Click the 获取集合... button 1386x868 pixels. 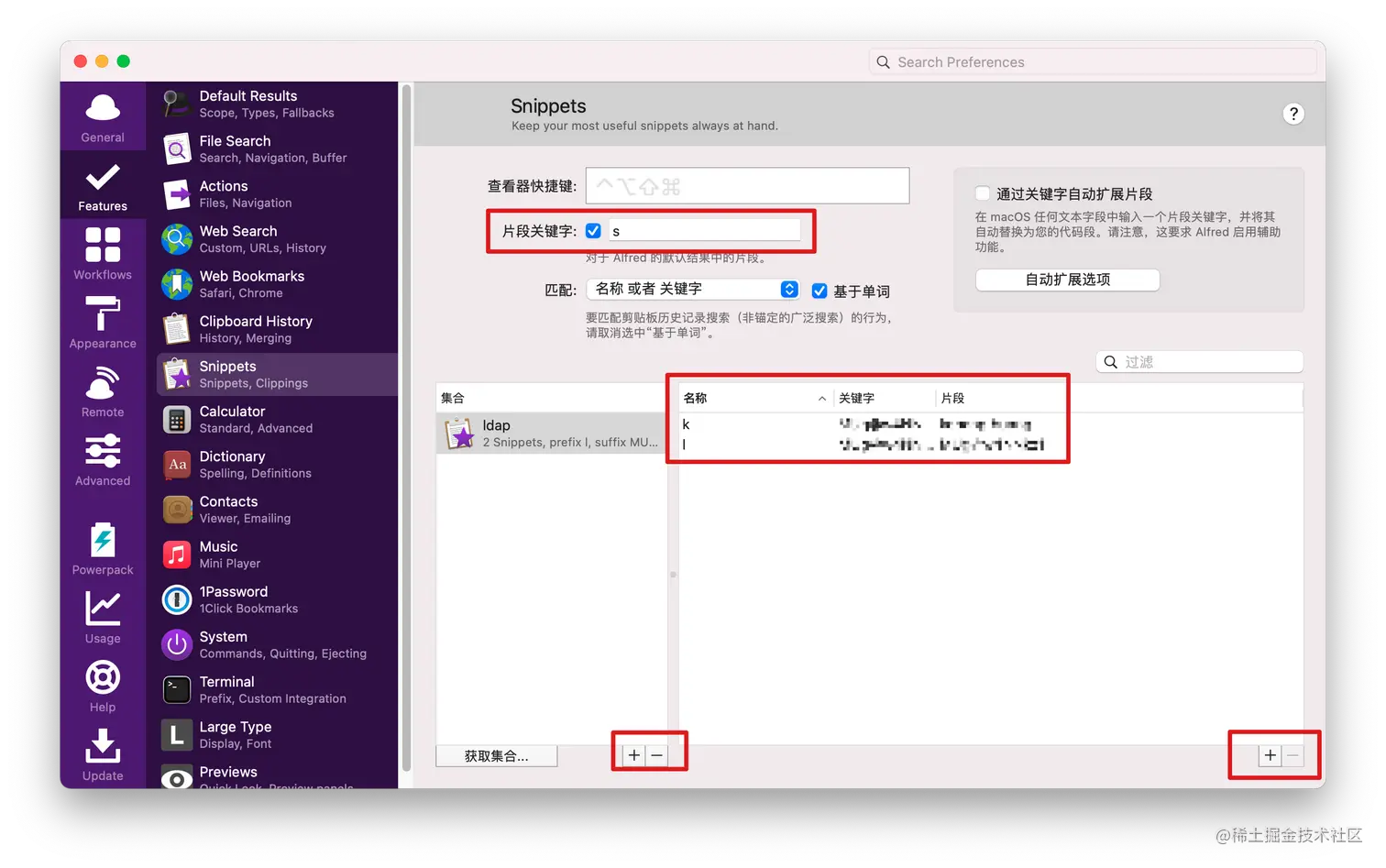click(x=496, y=756)
